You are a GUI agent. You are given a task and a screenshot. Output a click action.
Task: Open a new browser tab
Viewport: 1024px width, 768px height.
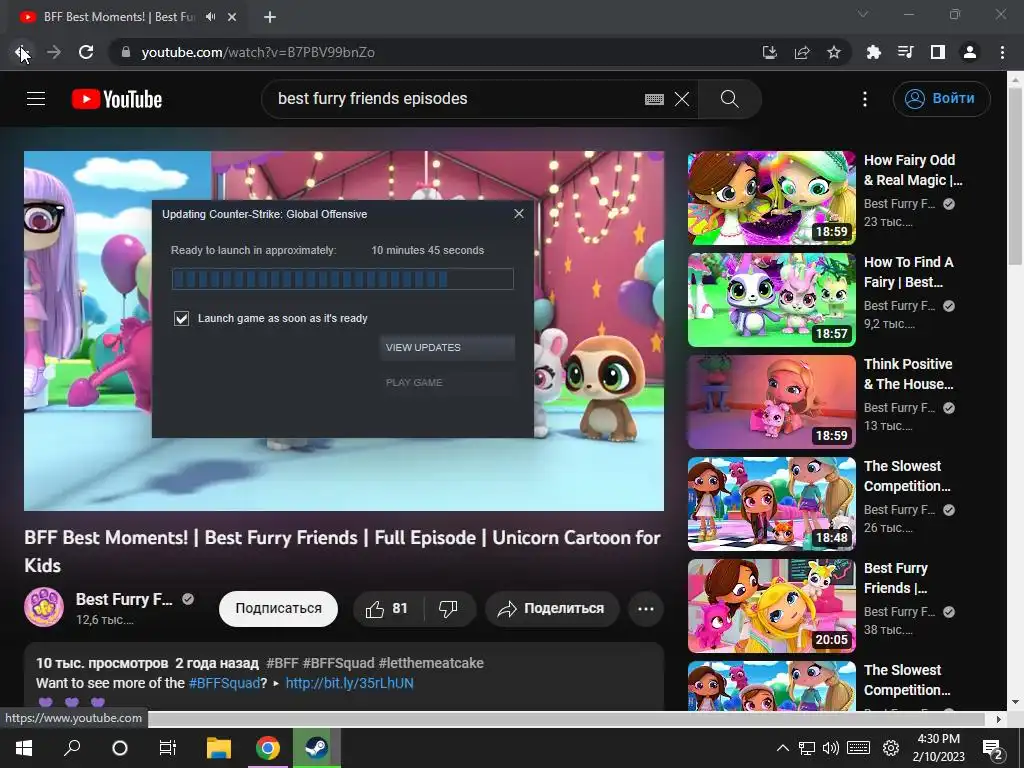coord(270,17)
